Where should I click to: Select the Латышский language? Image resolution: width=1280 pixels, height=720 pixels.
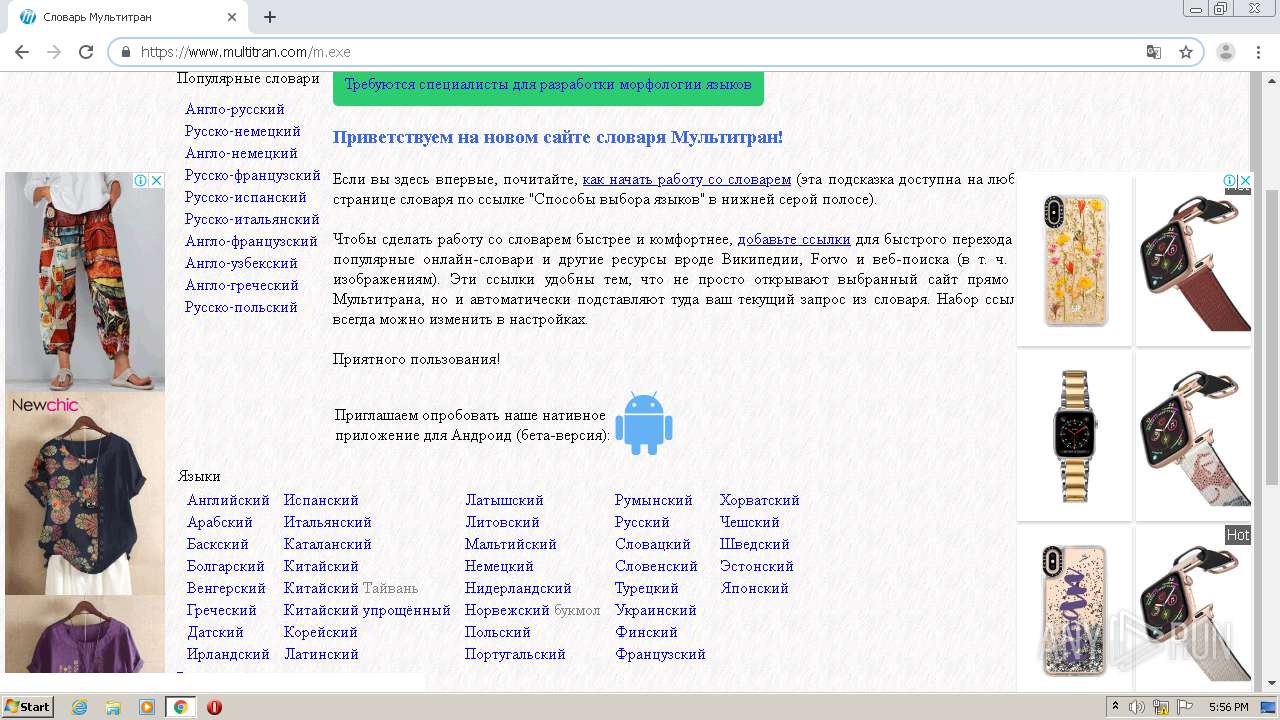504,500
